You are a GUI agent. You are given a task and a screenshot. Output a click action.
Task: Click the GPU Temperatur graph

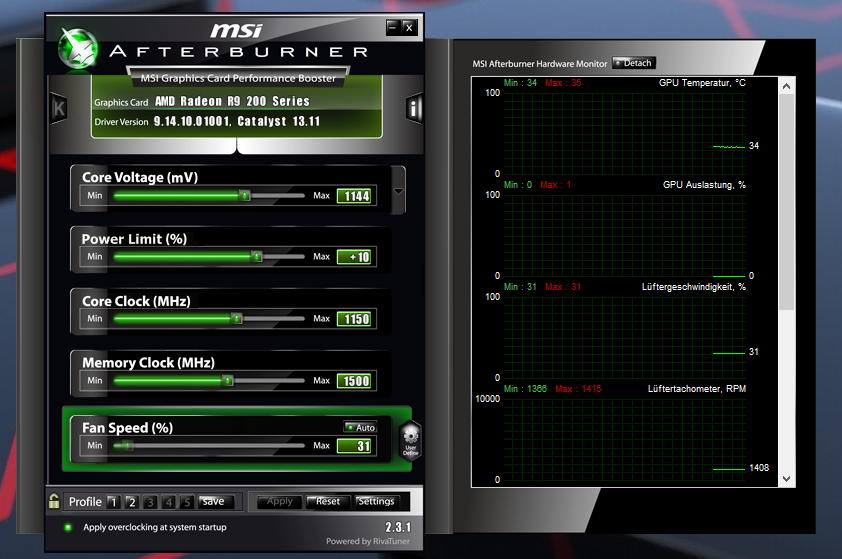click(x=624, y=134)
